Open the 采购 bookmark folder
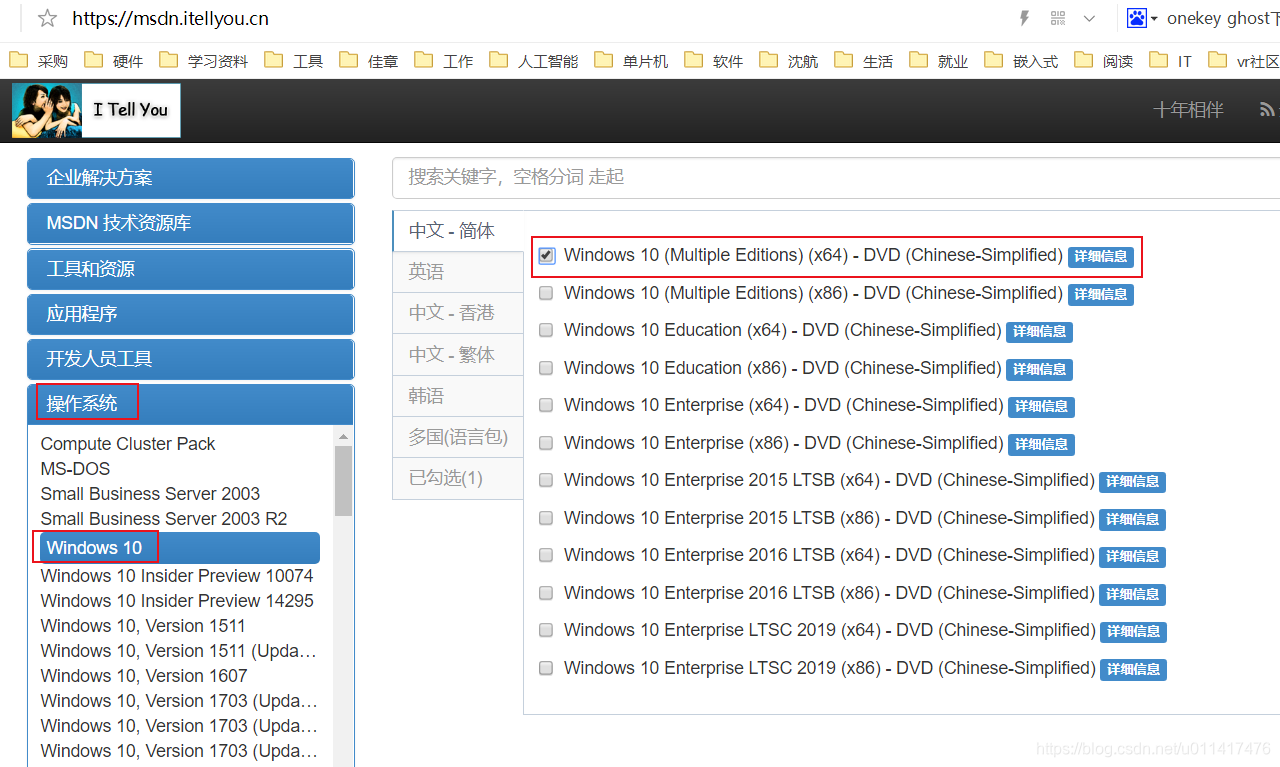Screen dimensions: 1280x767 39,61
